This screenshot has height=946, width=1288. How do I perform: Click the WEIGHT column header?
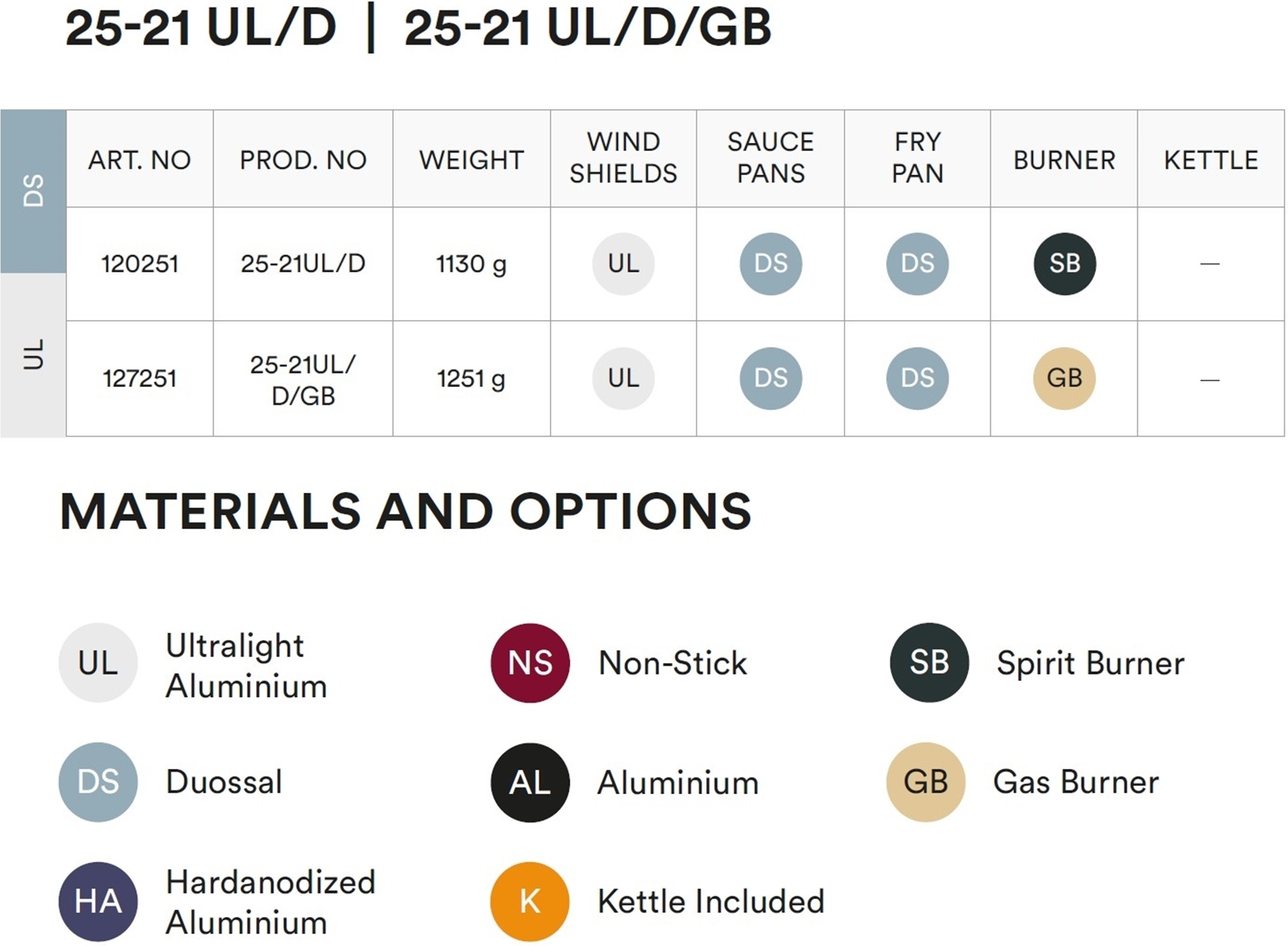[x=471, y=160]
